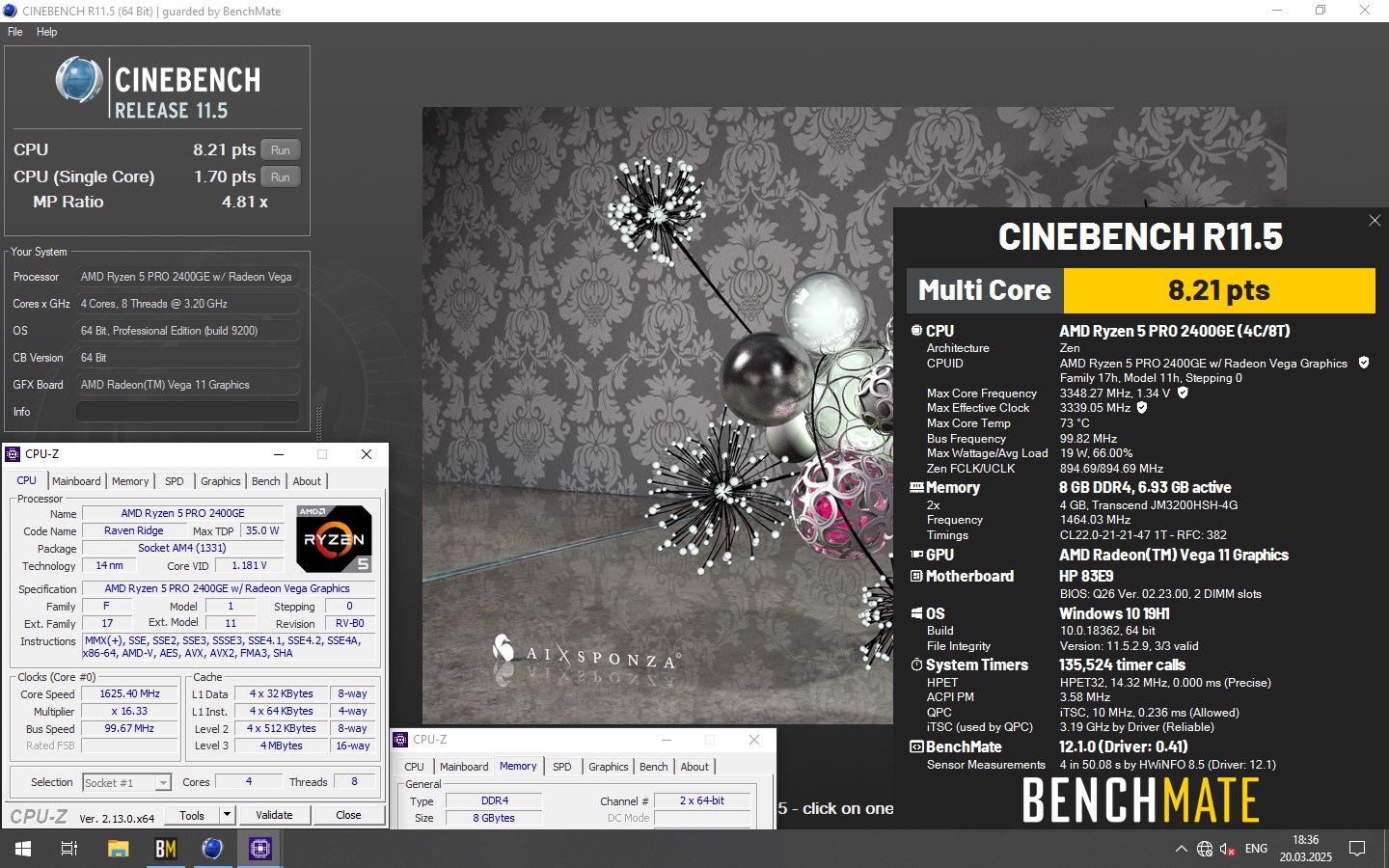This screenshot has width=1389, height=868.
Task: Click the Cinebench globe logo
Action: pos(79,79)
